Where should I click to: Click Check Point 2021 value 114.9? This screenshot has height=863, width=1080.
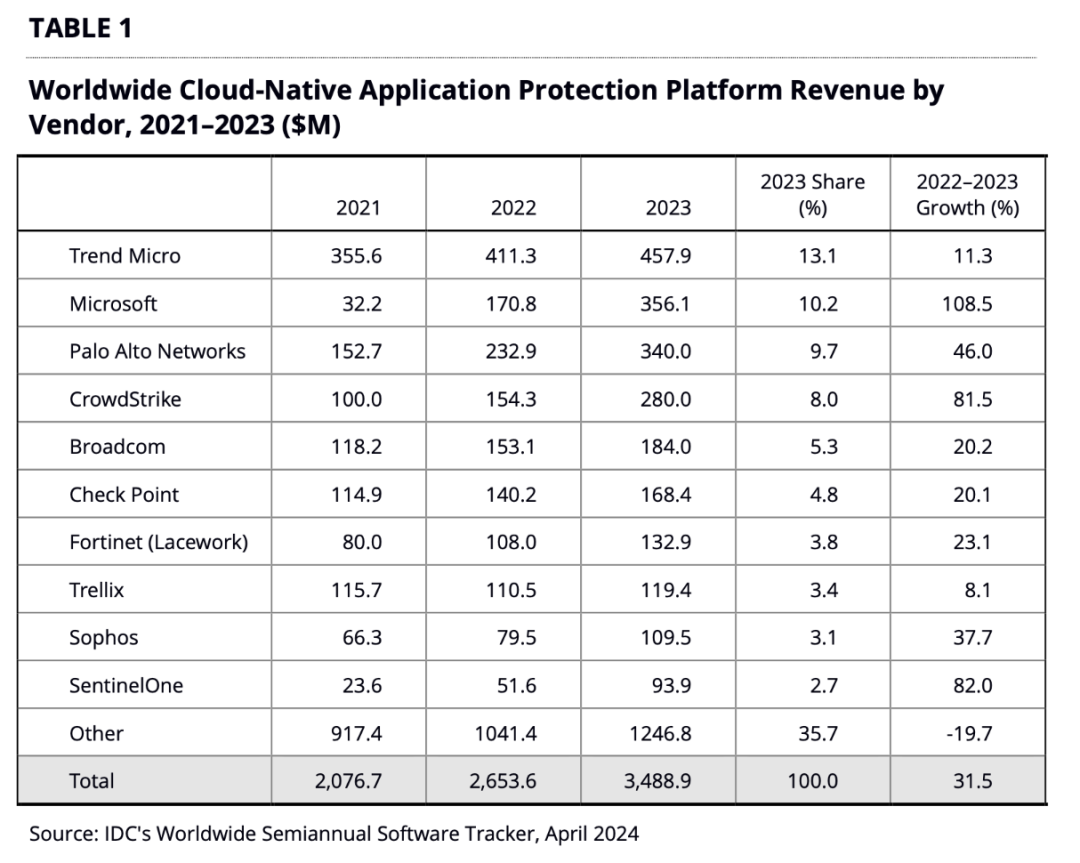click(x=356, y=495)
